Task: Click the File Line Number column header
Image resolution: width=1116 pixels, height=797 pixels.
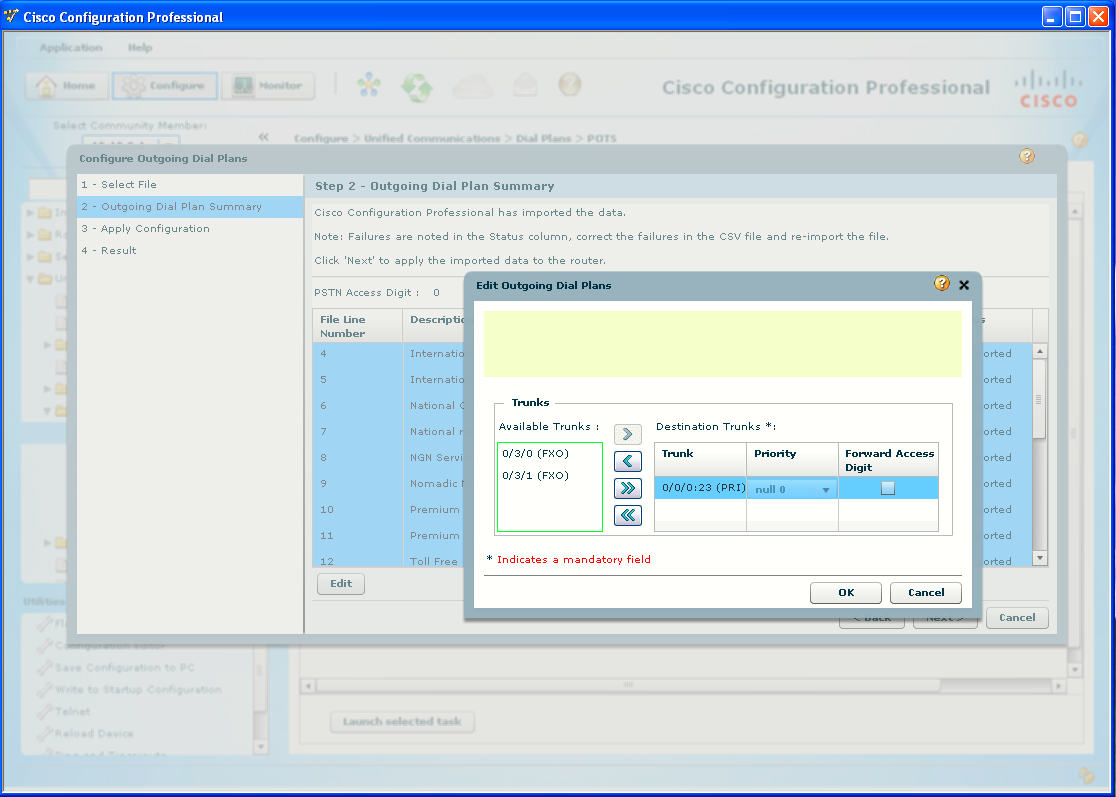Action: (358, 326)
